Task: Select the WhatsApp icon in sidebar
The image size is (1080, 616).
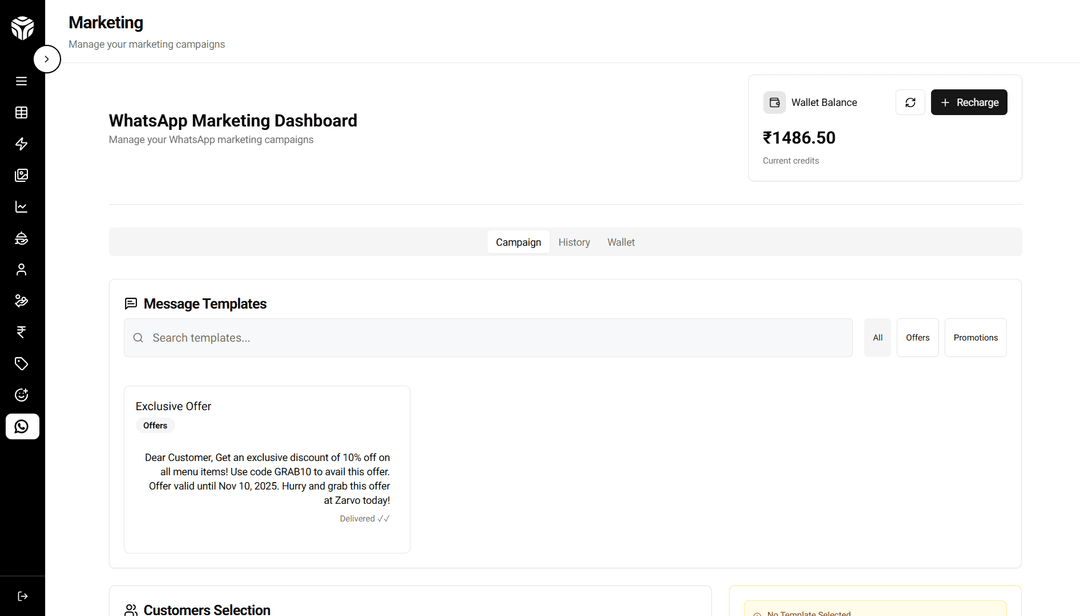Action: 22,427
